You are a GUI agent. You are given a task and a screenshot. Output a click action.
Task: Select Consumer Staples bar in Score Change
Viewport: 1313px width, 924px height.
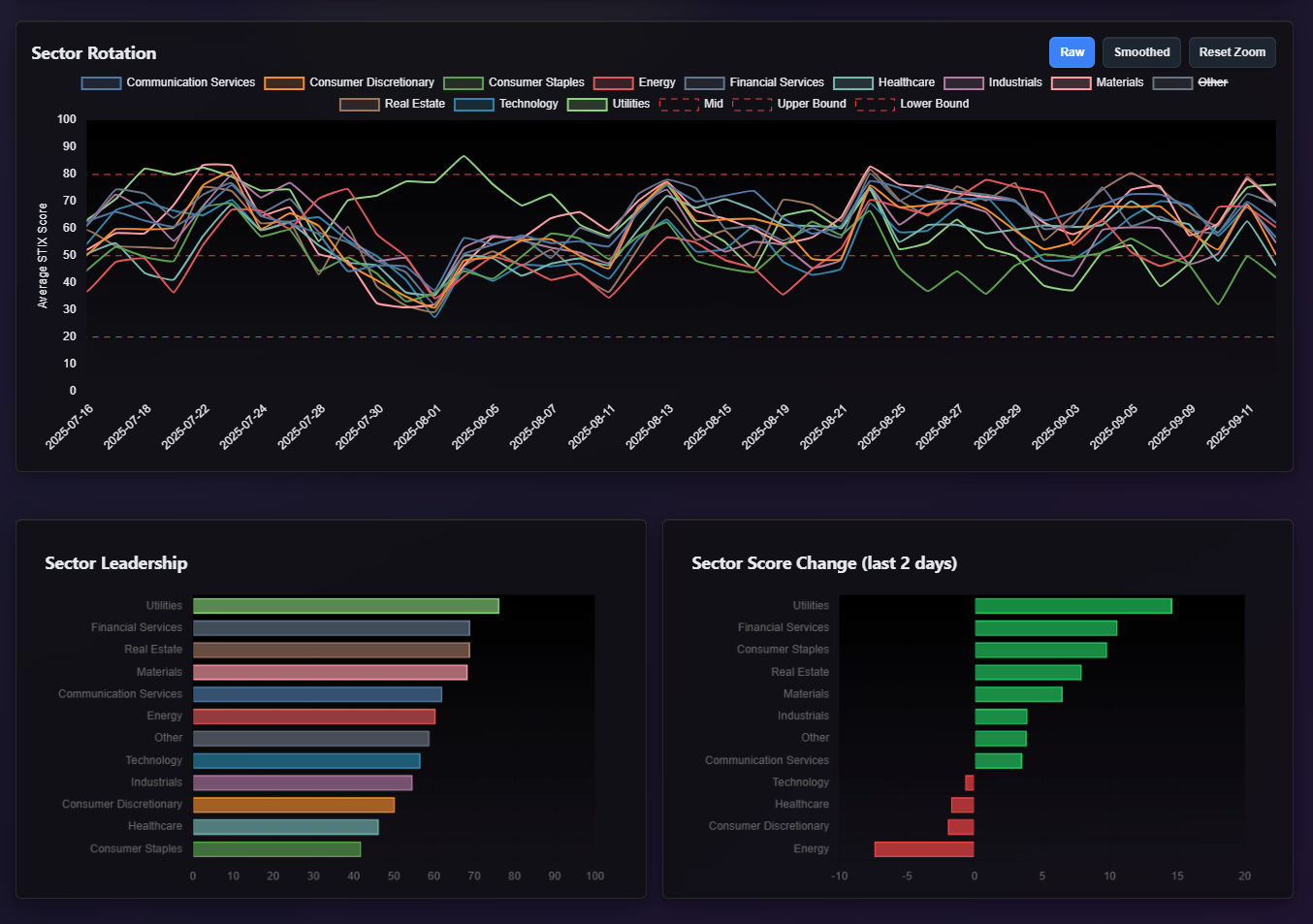pos(1041,651)
